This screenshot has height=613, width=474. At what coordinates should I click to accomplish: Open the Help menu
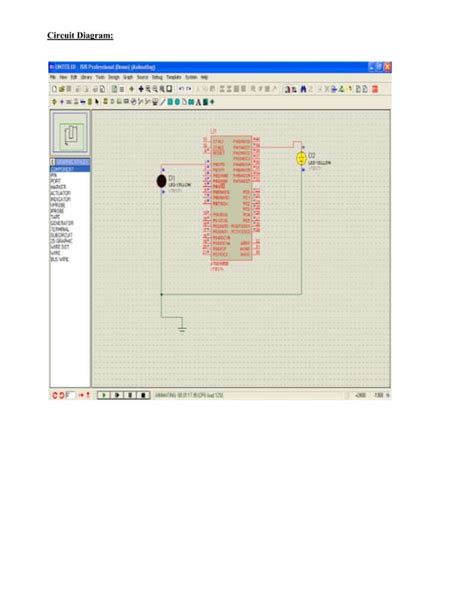click(204, 77)
